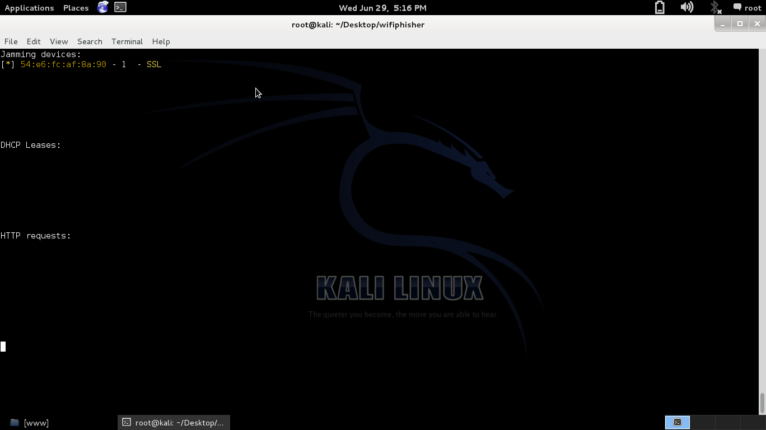This screenshot has width=766, height=430.
Task: Open the Edit menu in terminal
Action: tap(34, 41)
